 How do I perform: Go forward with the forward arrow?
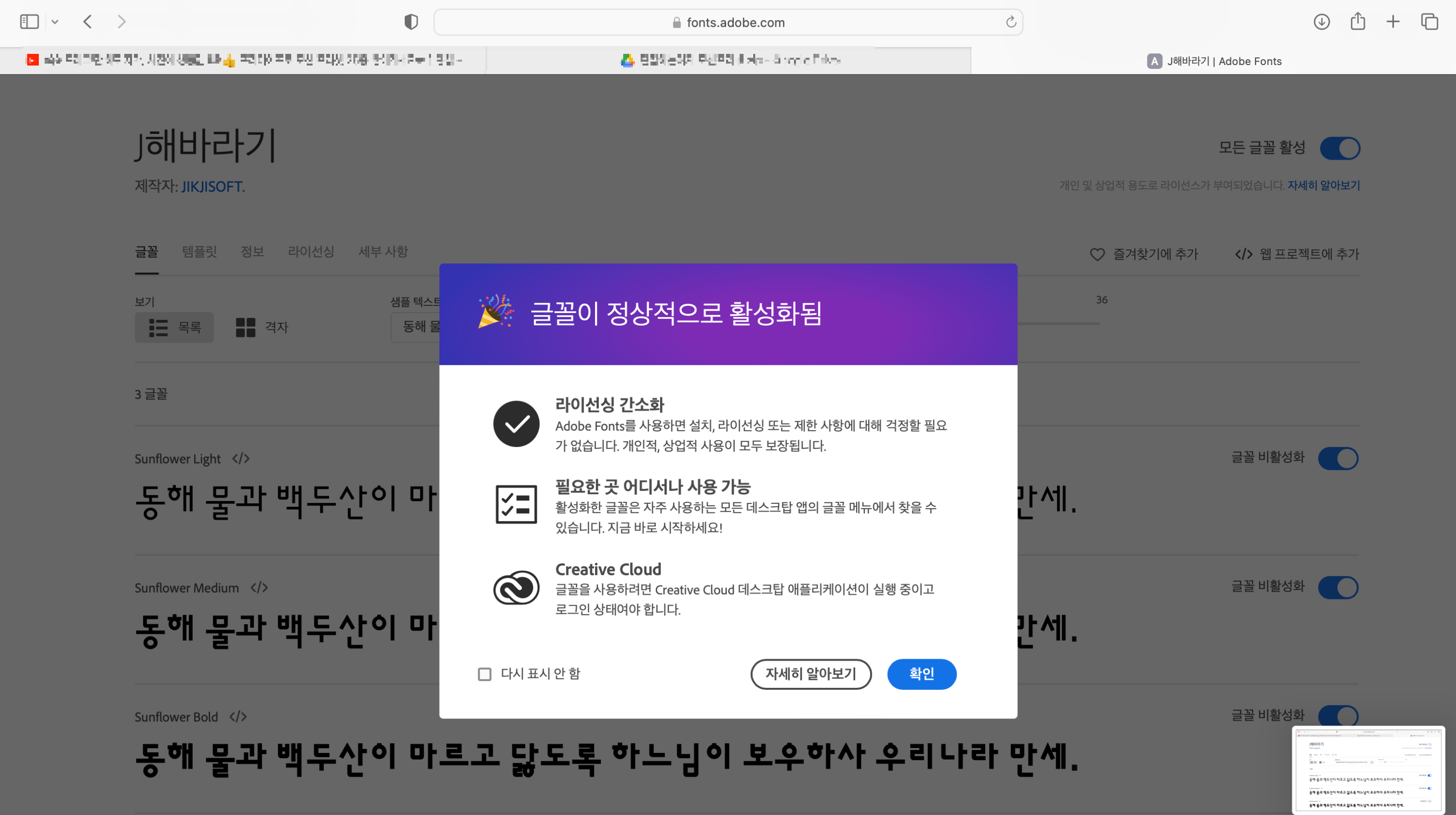pos(121,22)
